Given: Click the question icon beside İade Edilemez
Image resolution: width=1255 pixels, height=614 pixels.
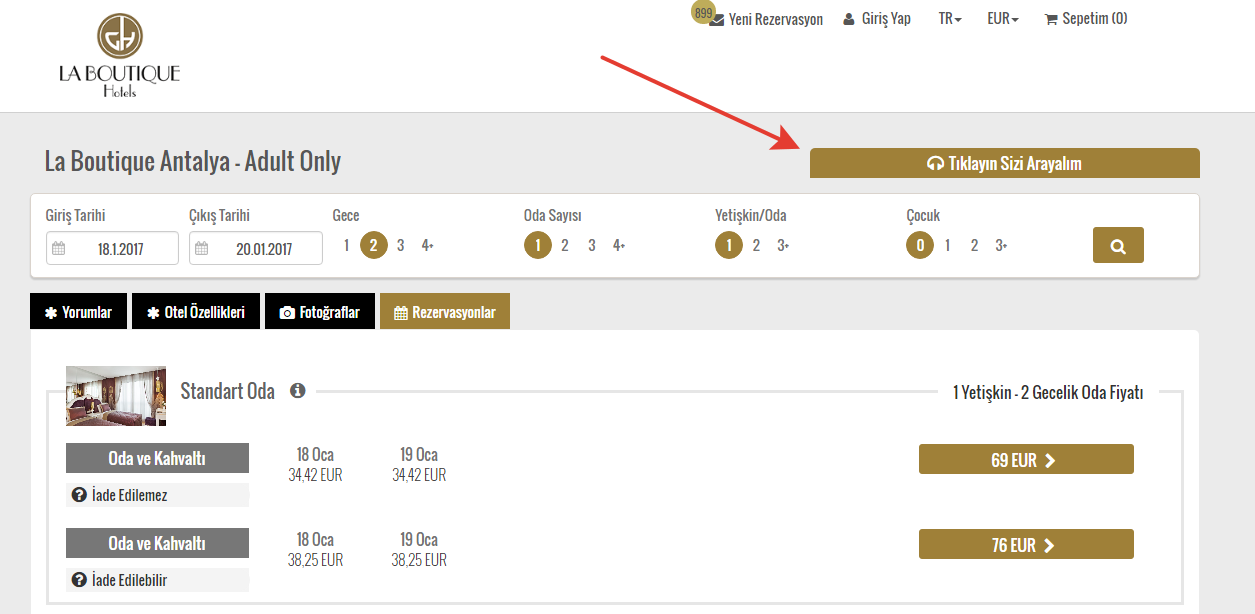Looking at the screenshot, I should point(79,495).
